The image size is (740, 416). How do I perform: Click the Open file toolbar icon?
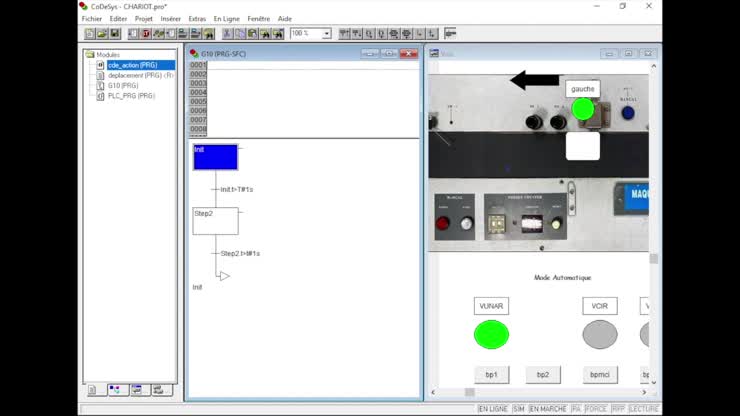coord(102,33)
